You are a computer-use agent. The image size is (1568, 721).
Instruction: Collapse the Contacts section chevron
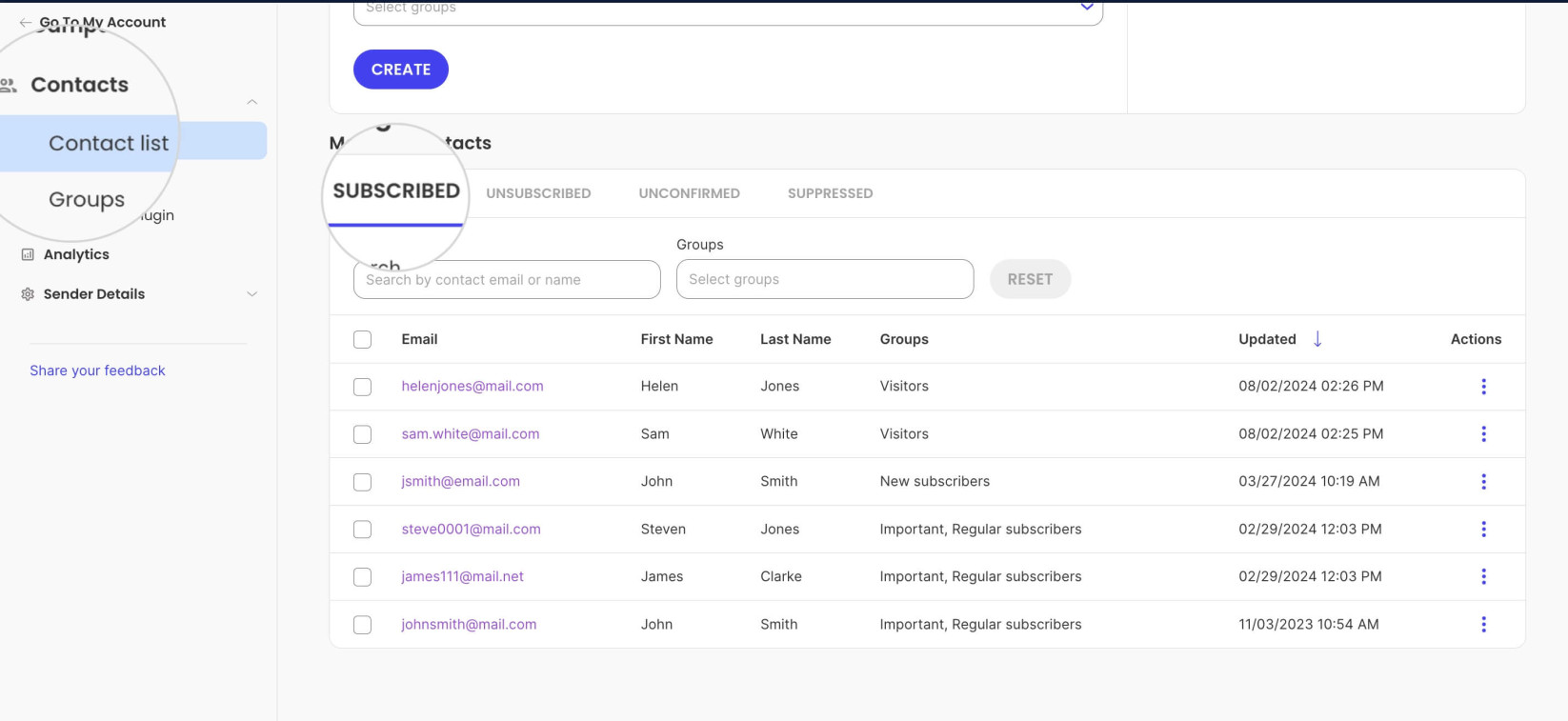(x=251, y=102)
